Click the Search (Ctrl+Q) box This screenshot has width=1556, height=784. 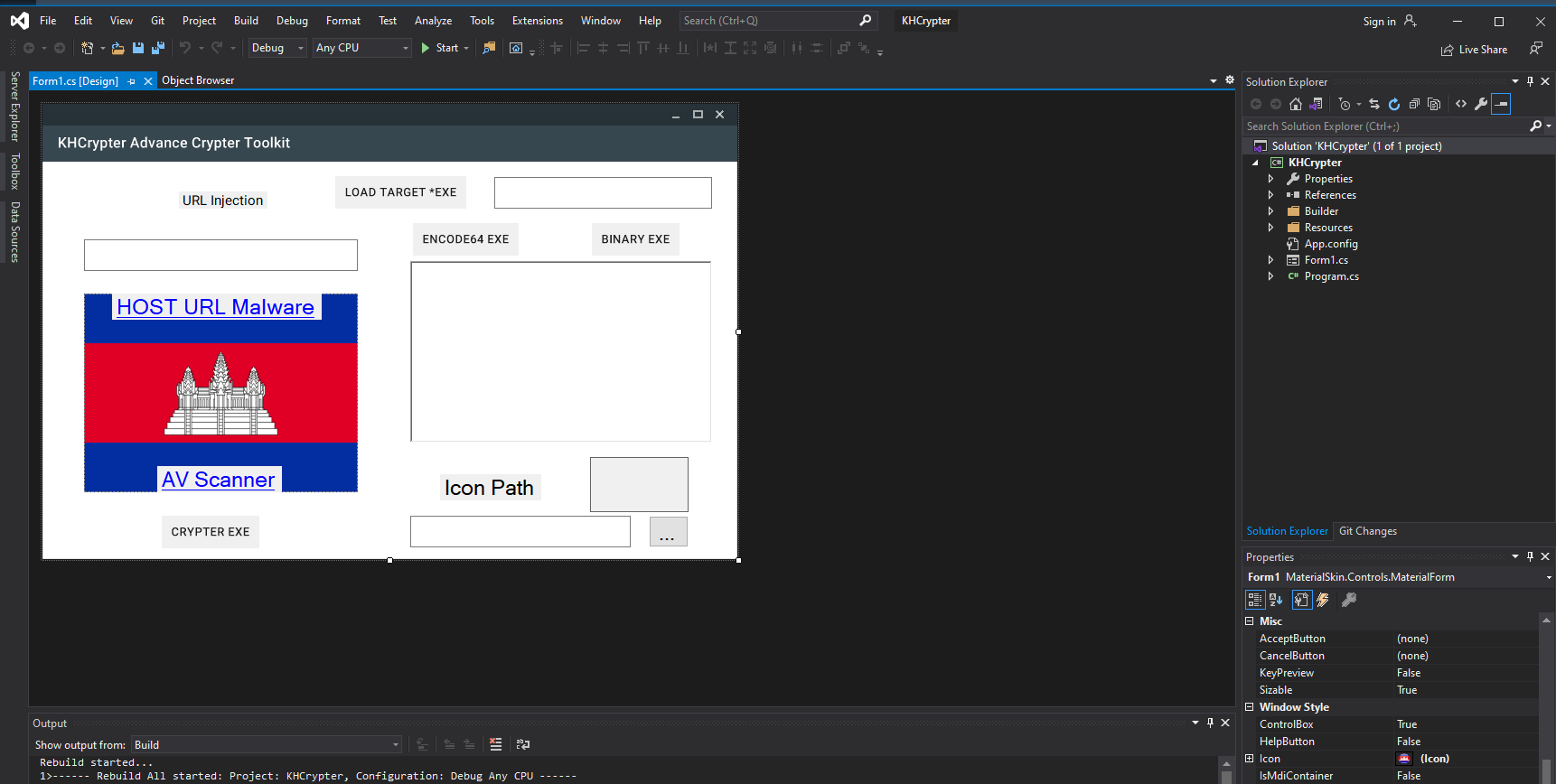pyautogui.click(x=777, y=21)
